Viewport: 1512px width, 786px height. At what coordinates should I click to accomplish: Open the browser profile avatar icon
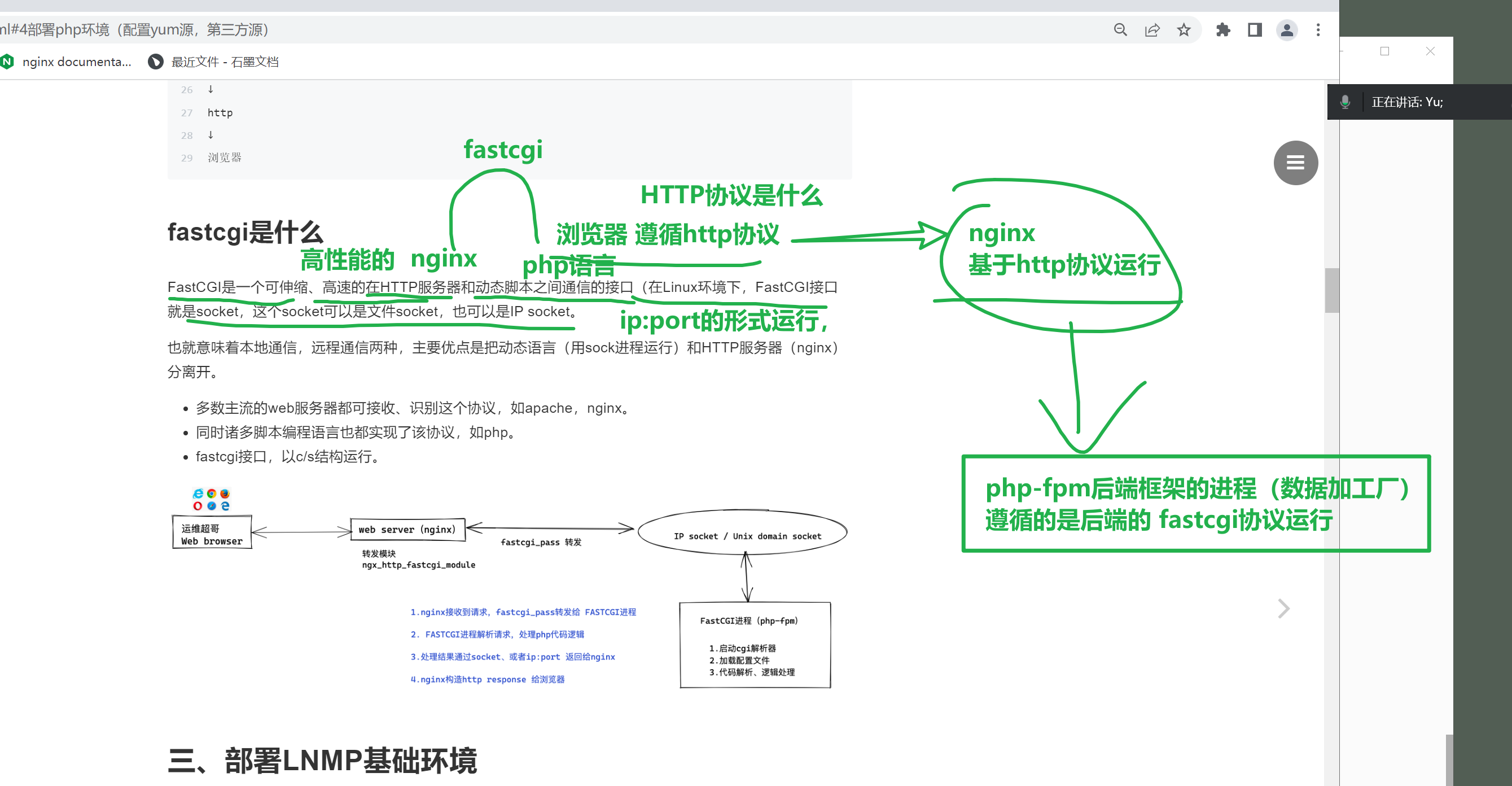(x=1286, y=30)
